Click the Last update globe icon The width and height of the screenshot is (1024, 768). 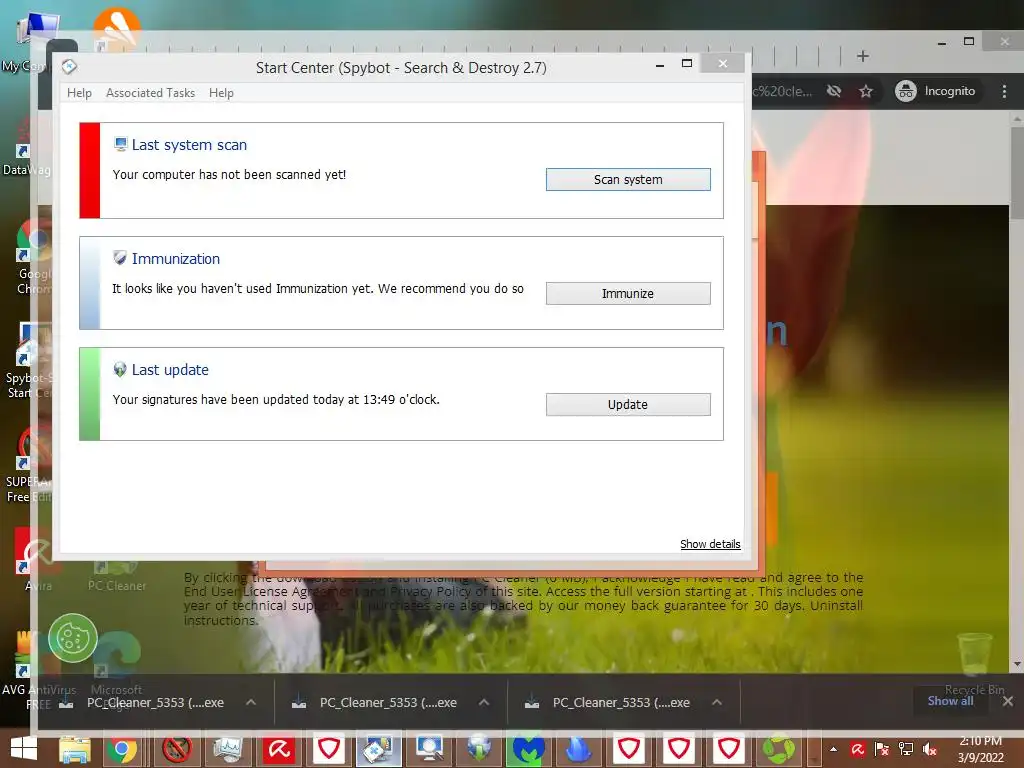(120, 369)
